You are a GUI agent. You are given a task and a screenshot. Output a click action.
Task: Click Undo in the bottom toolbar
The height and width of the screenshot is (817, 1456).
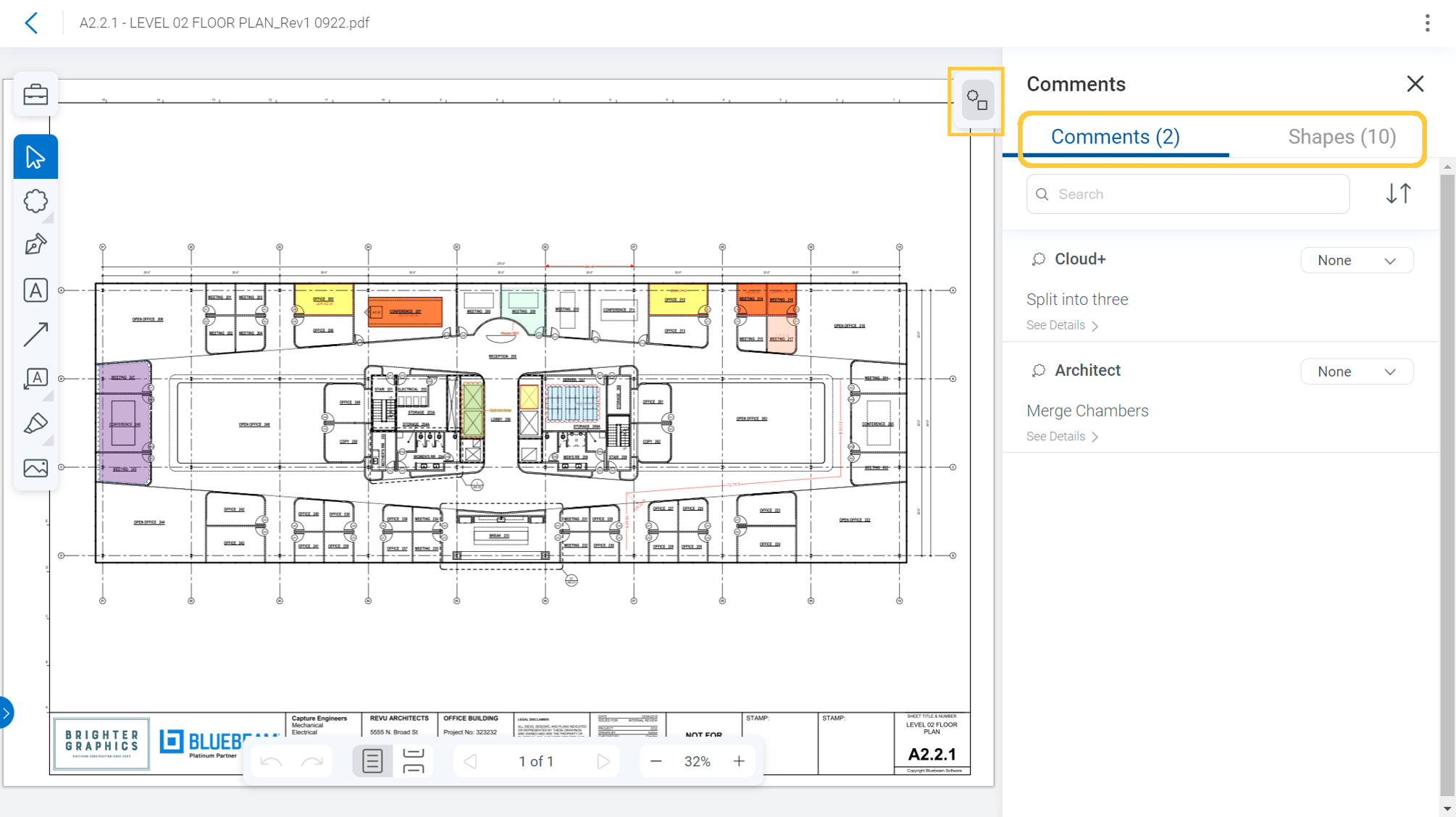(x=272, y=761)
